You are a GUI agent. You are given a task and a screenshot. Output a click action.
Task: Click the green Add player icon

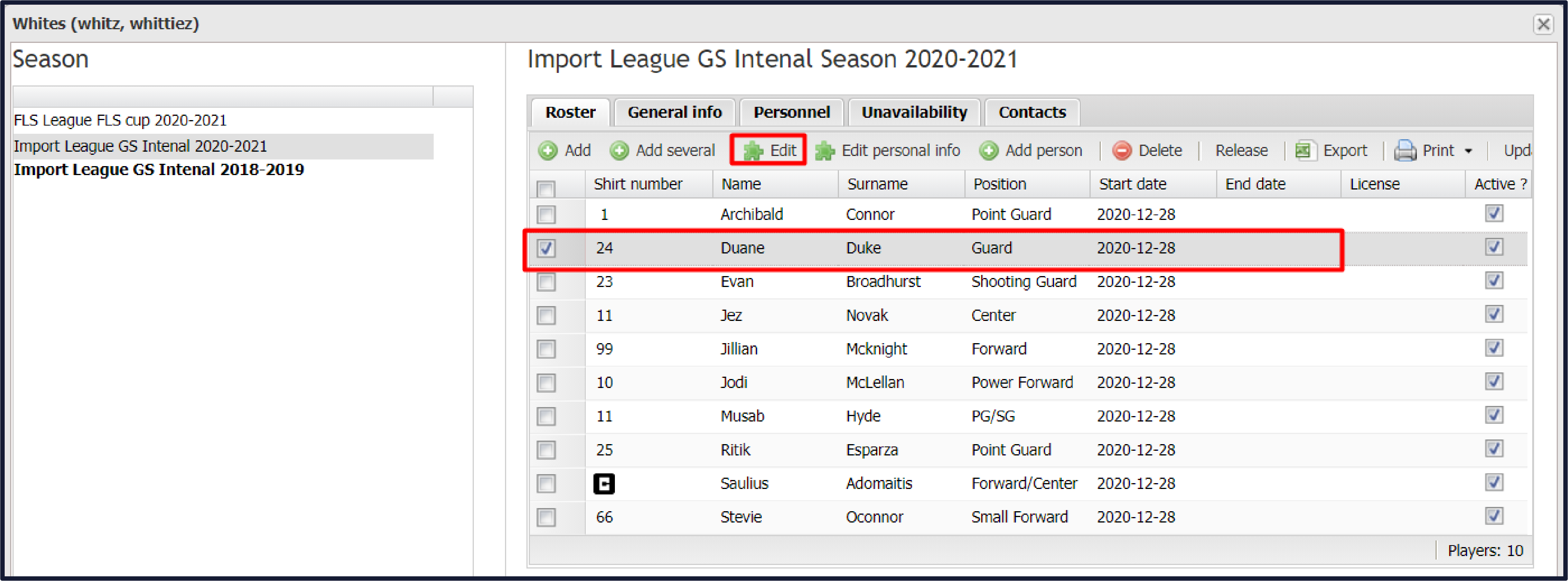548,151
